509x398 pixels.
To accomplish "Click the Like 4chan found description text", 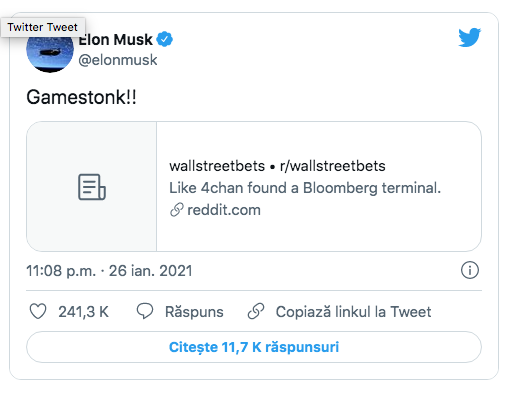I will coord(305,188).
